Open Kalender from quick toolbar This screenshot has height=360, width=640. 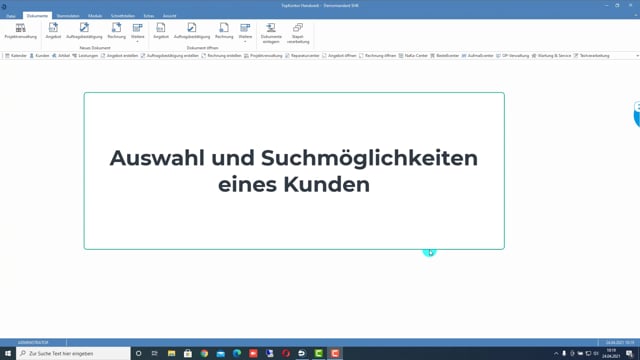click(16, 56)
